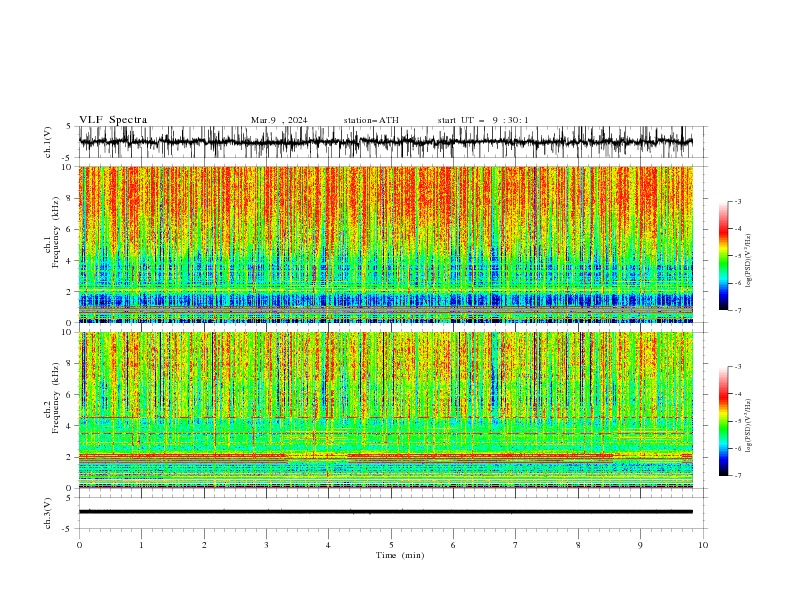Click the "5" volt tick of ch.3 waveform

tap(69, 497)
